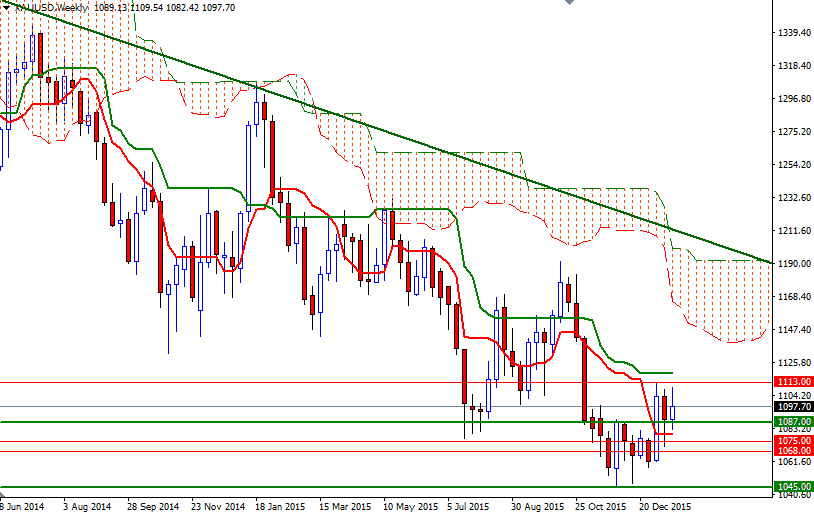Click the 3 Aug 2014 date label

point(87,506)
